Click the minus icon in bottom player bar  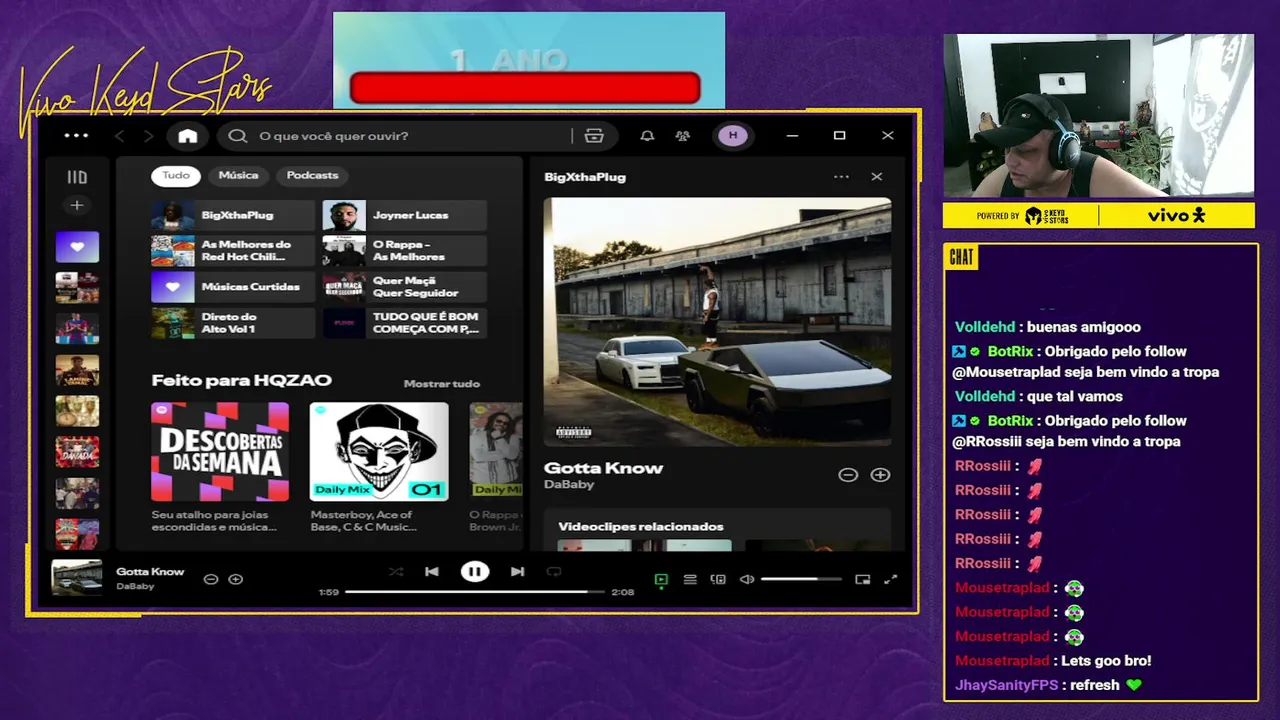211,579
